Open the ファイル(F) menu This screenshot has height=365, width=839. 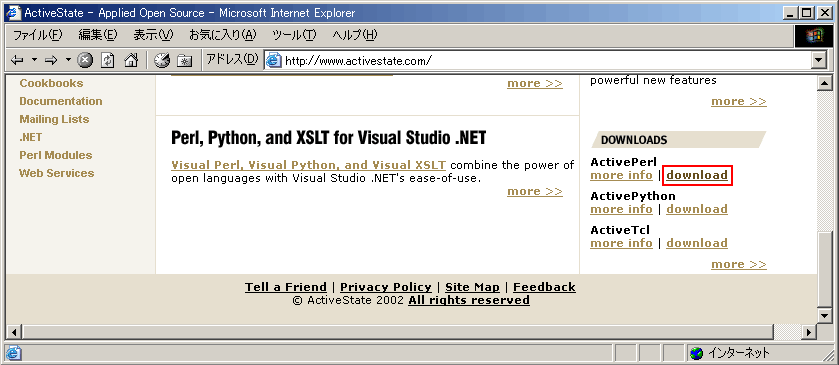pyautogui.click(x=37, y=35)
